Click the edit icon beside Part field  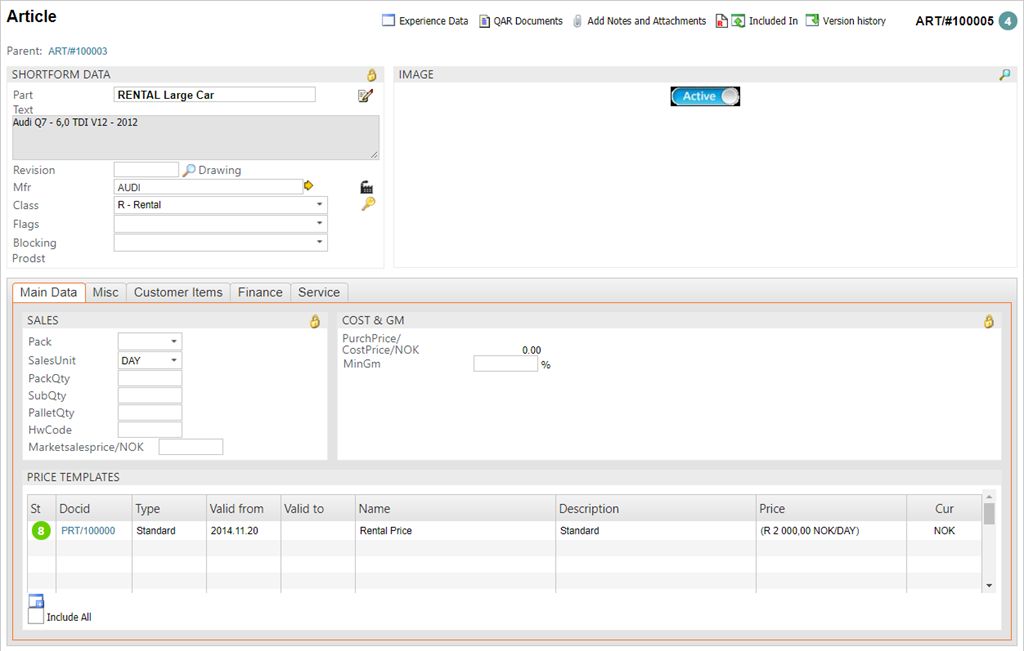click(x=365, y=95)
